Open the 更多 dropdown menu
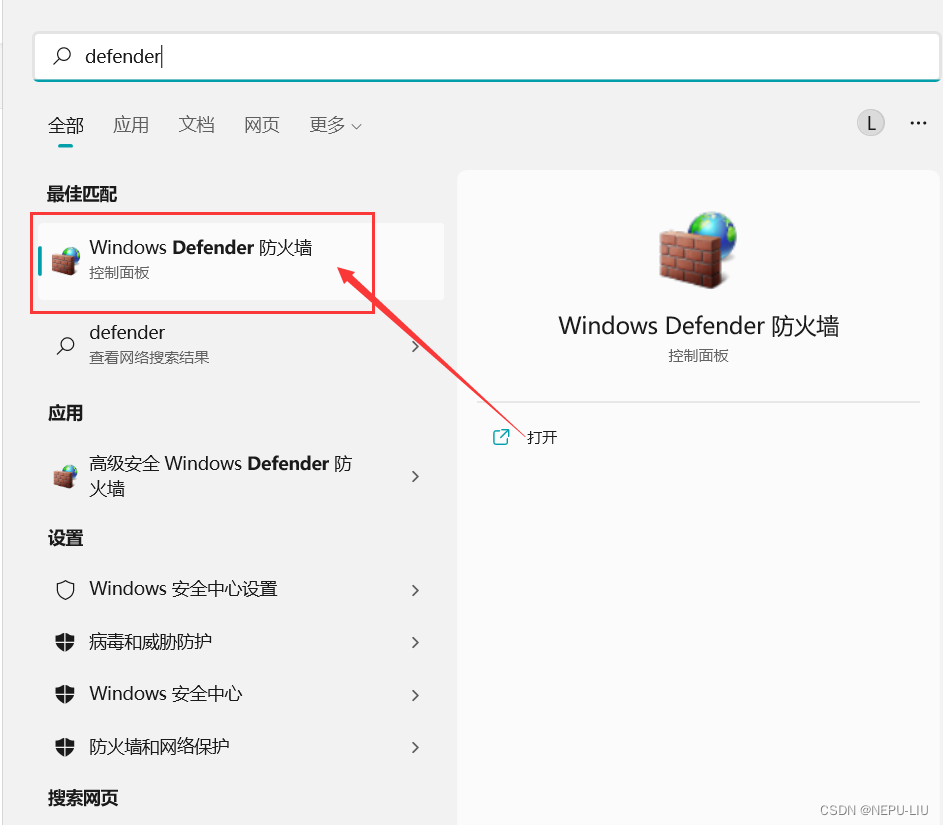The width and height of the screenshot is (943, 825). [x=335, y=125]
